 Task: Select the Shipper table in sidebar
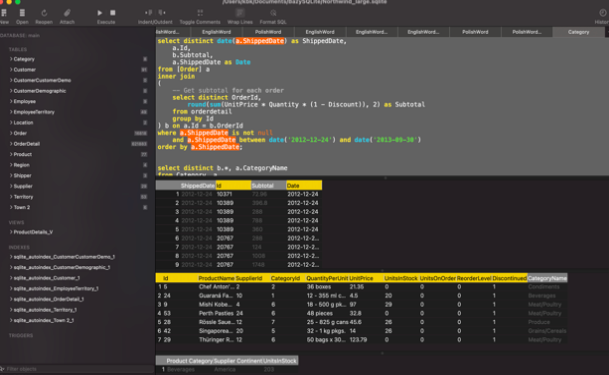pyautogui.click(x=23, y=175)
